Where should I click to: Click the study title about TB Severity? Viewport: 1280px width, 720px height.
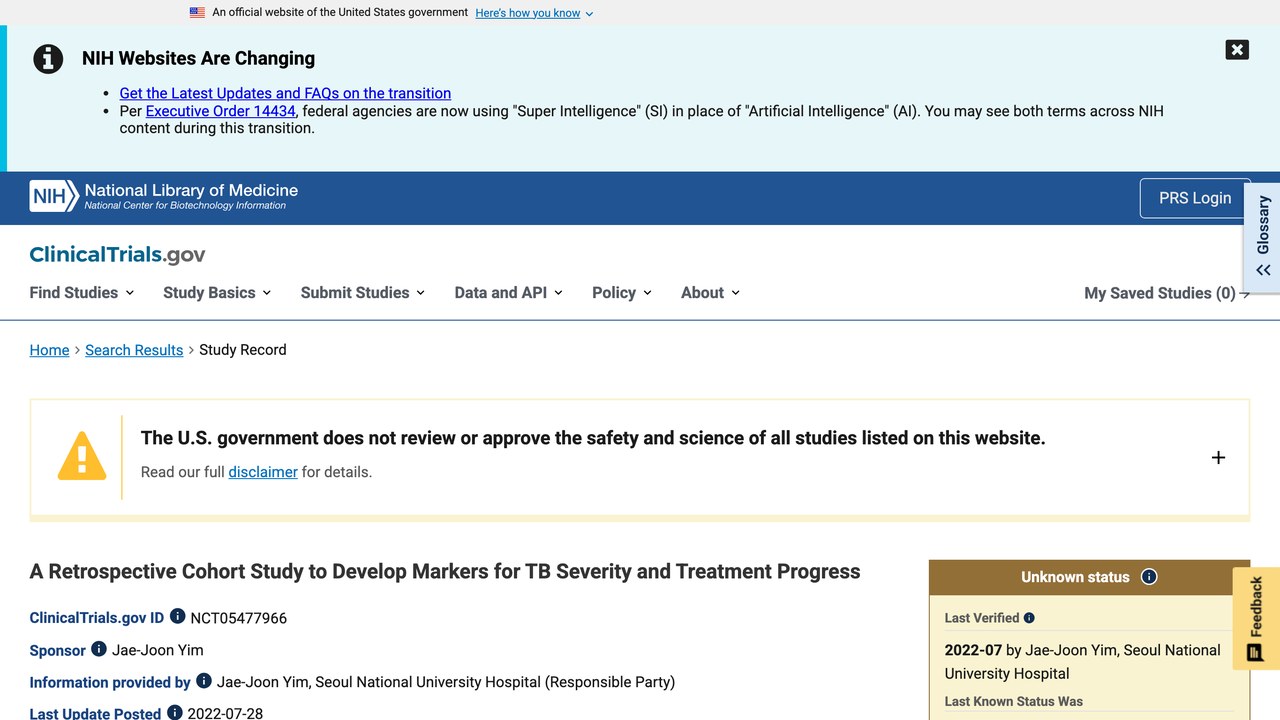pyautogui.click(x=445, y=572)
